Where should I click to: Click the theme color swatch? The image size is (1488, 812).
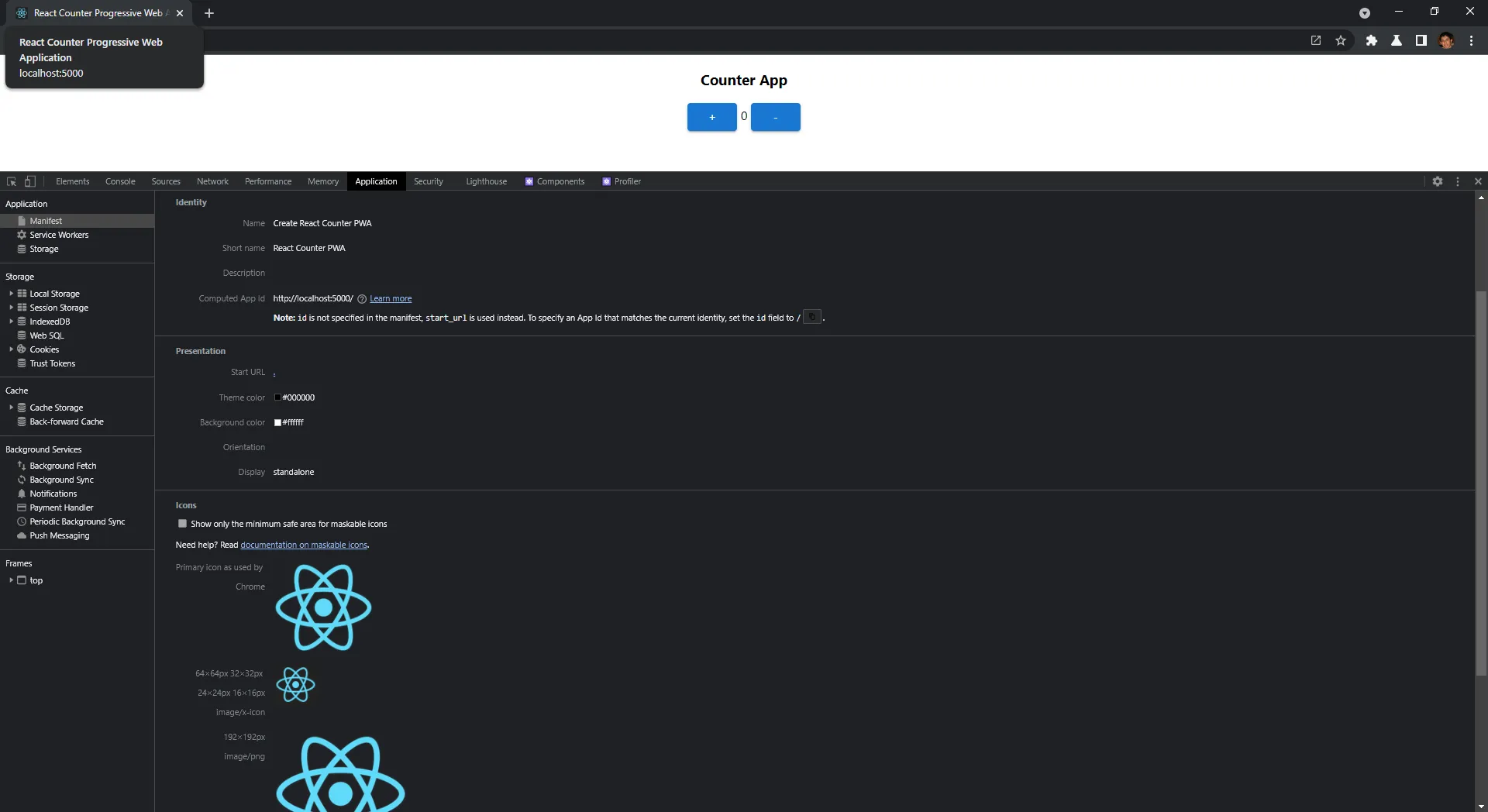[x=277, y=397]
